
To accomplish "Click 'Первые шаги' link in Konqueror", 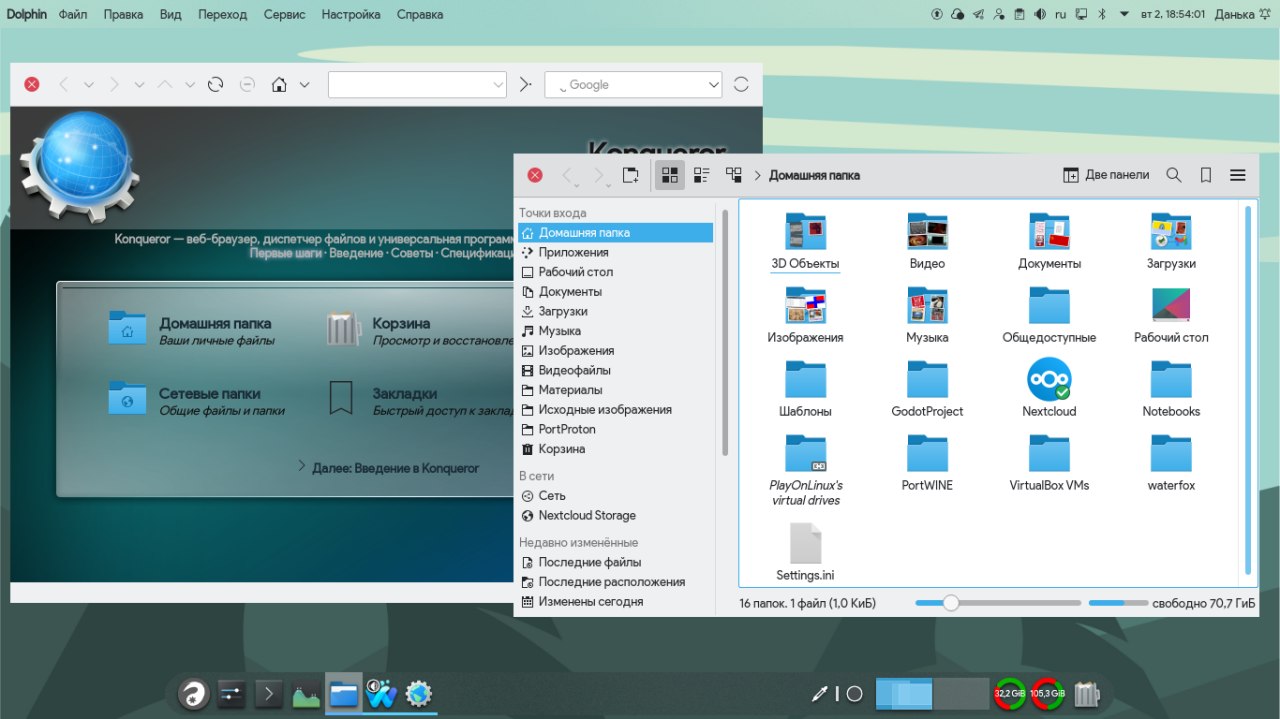I will [285, 254].
